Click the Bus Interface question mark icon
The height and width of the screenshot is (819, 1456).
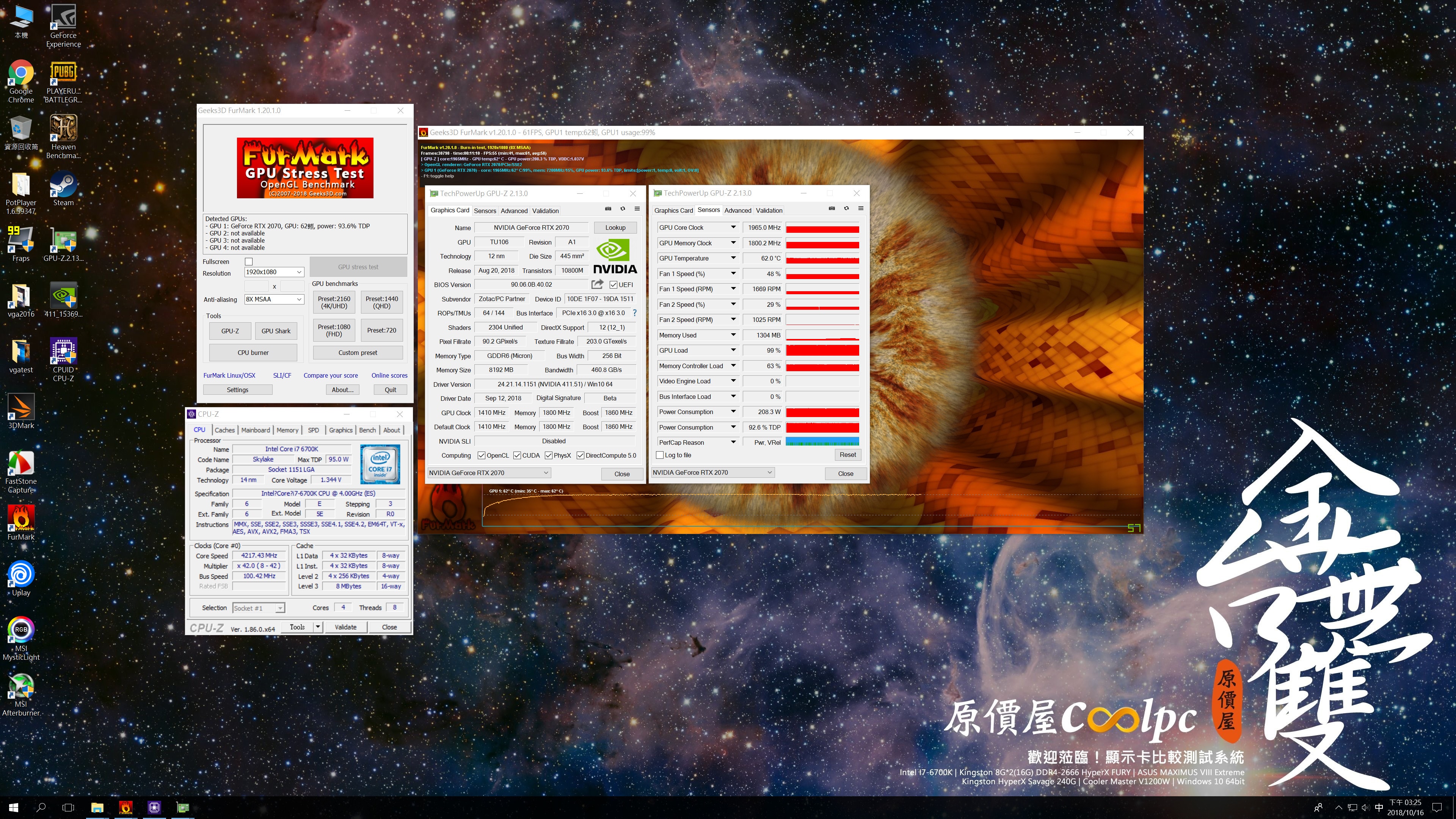point(635,312)
